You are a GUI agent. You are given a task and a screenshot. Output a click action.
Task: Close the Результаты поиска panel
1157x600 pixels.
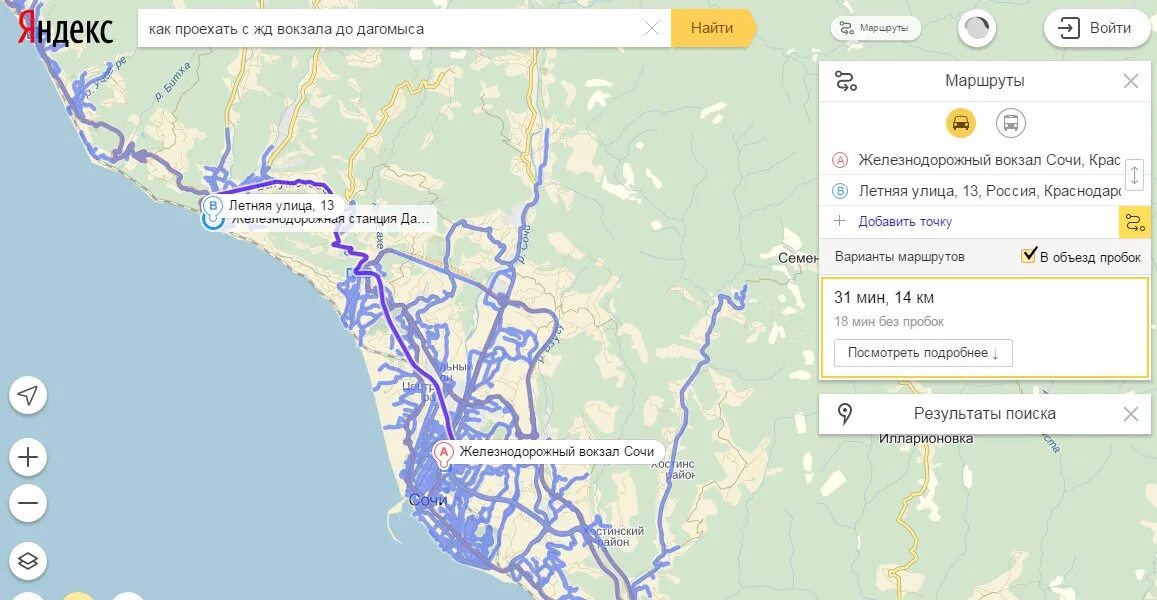1130,414
